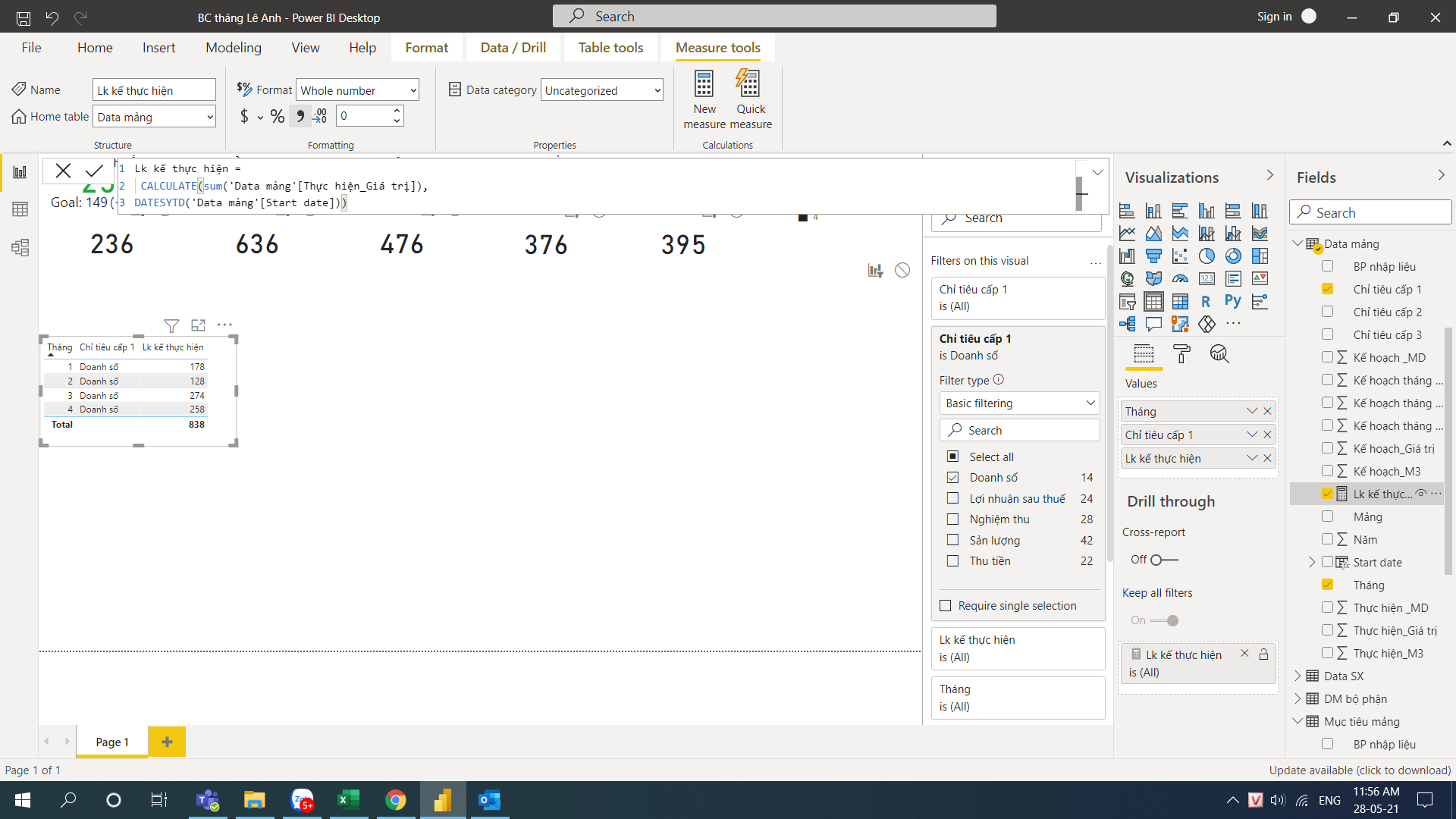The height and width of the screenshot is (819, 1456).
Task: Select the map globe visualization
Action: pyautogui.click(x=1127, y=279)
